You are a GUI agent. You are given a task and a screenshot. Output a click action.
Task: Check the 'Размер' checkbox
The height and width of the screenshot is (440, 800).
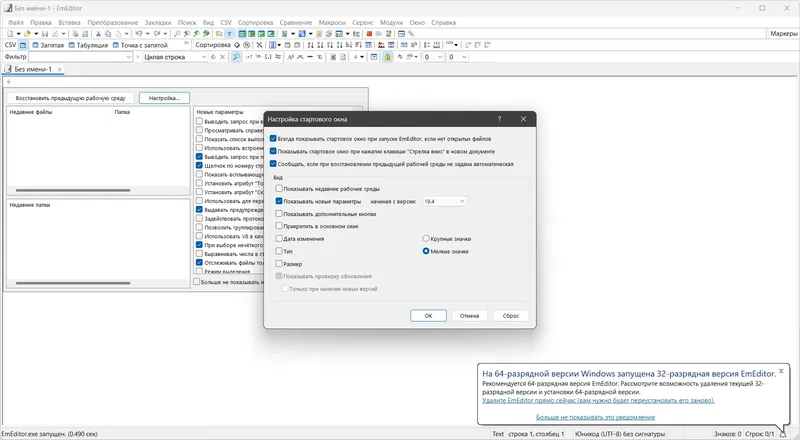[279, 264]
